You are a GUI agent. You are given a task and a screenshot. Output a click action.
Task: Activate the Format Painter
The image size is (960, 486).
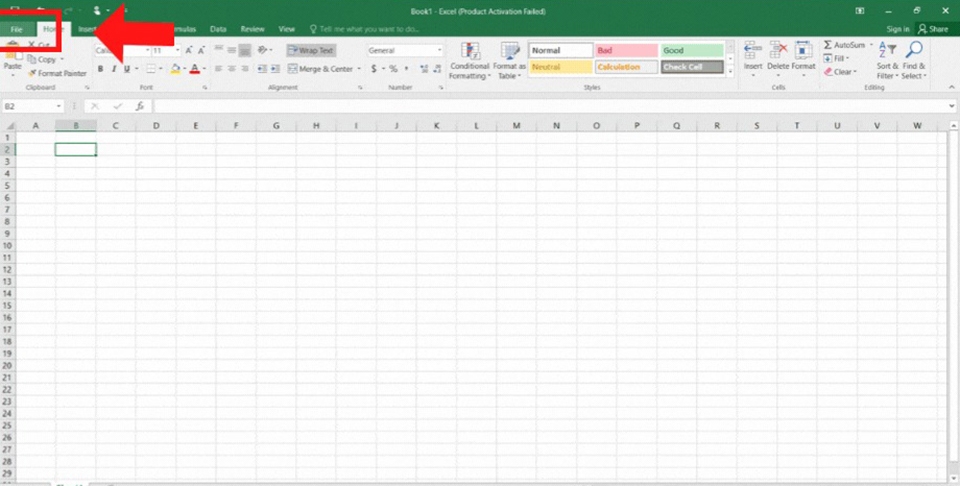coord(56,73)
